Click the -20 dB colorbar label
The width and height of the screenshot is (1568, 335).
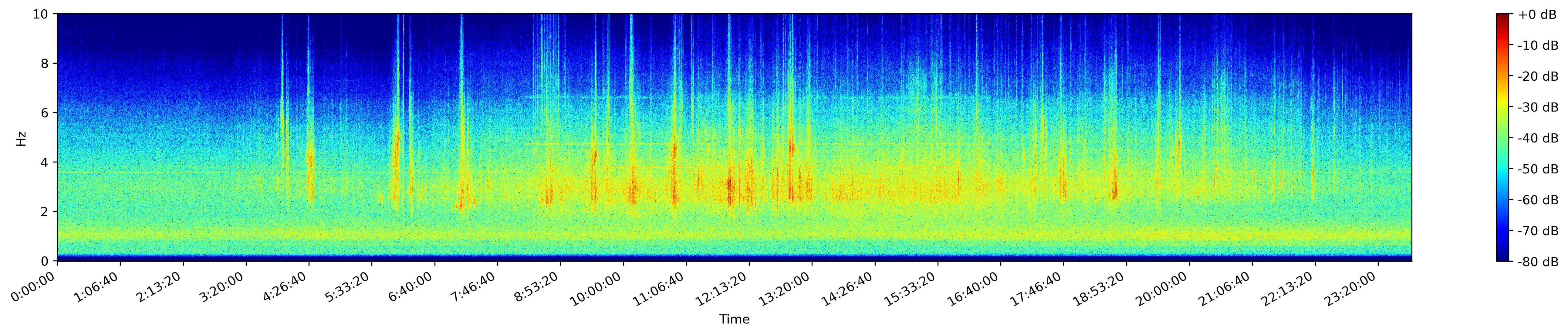[1538, 77]
